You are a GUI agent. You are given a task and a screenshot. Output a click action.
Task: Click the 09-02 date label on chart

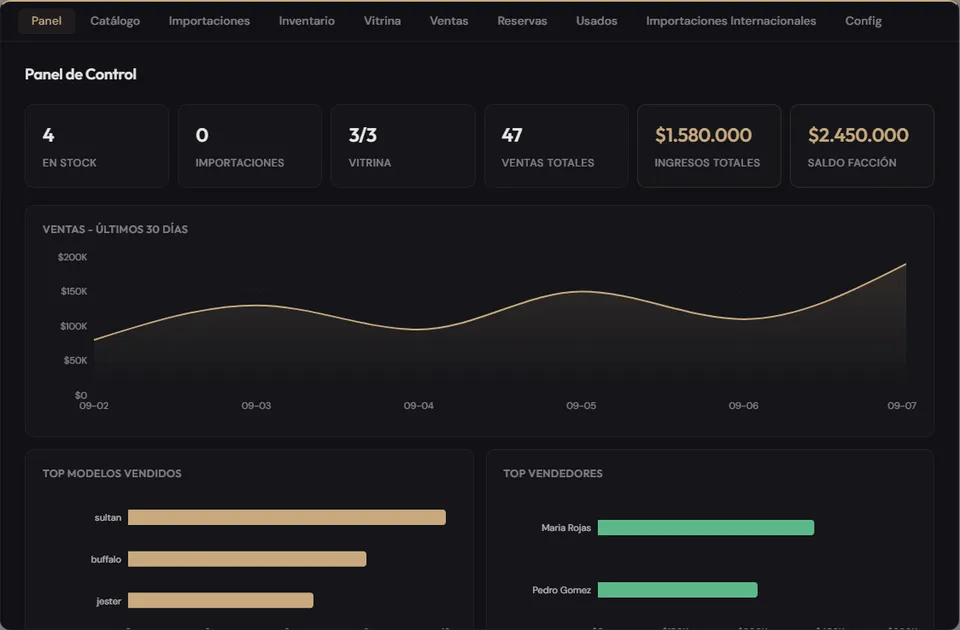(x=94, y=406)
